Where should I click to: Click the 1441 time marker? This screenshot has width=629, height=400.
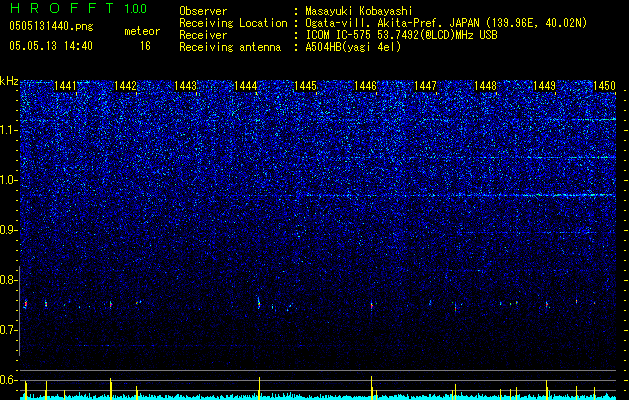coord(65,86)
